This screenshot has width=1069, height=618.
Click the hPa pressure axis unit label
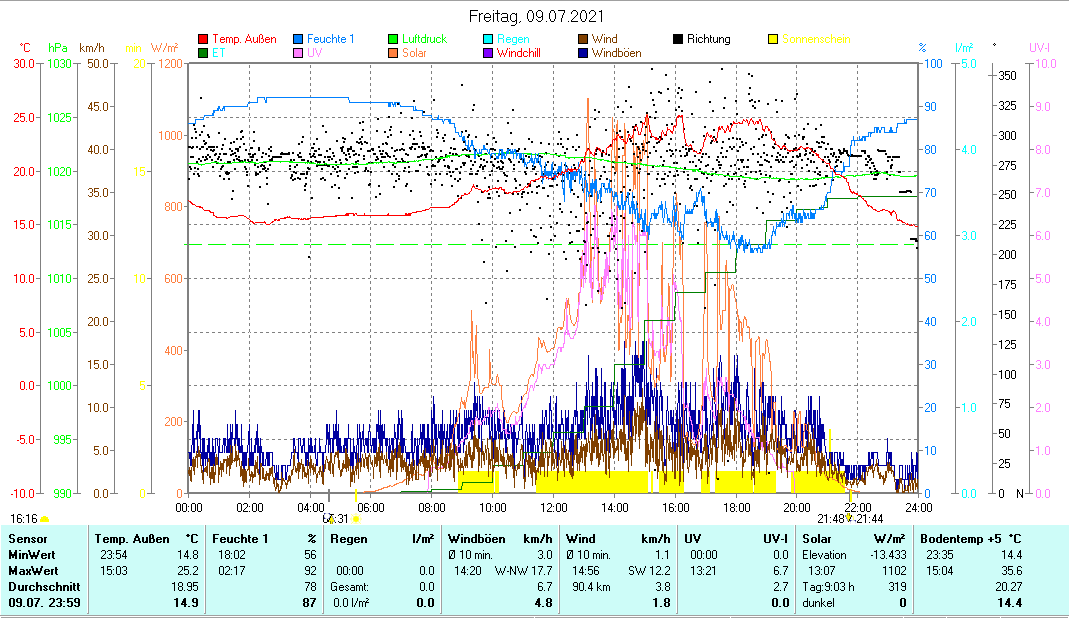[x=59, y=47]
